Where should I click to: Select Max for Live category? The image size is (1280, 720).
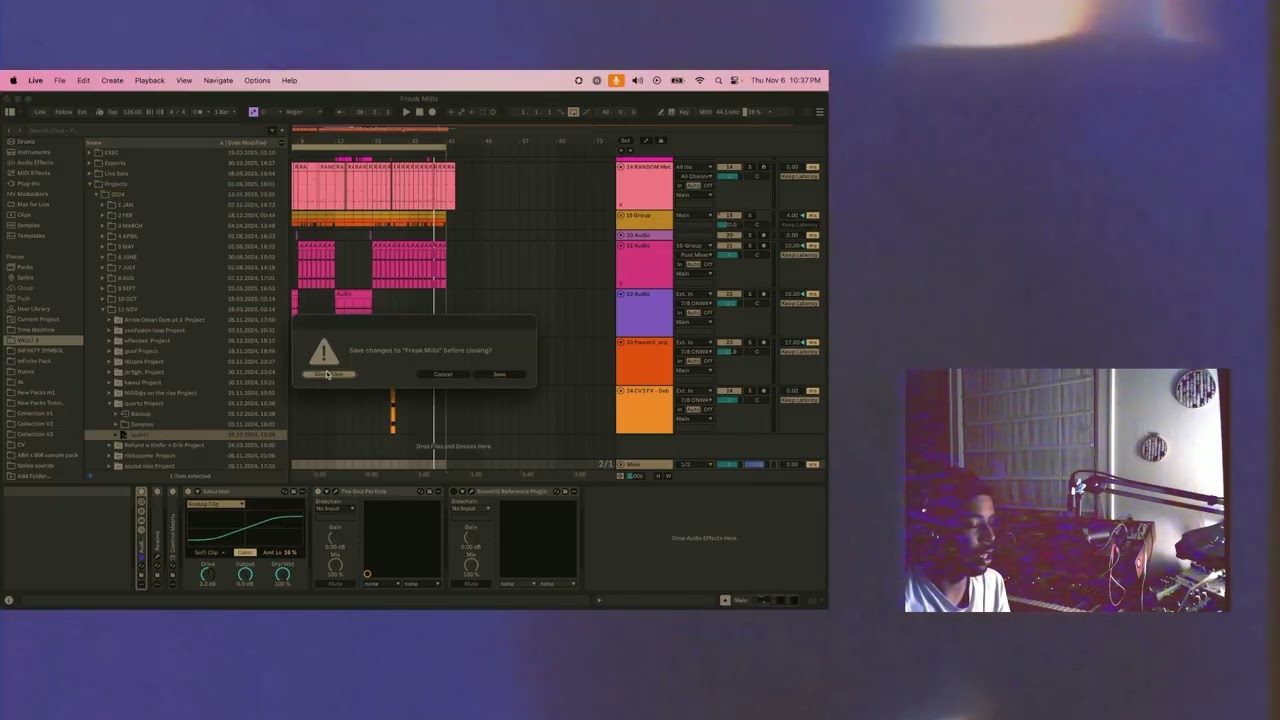pos(32,204)
